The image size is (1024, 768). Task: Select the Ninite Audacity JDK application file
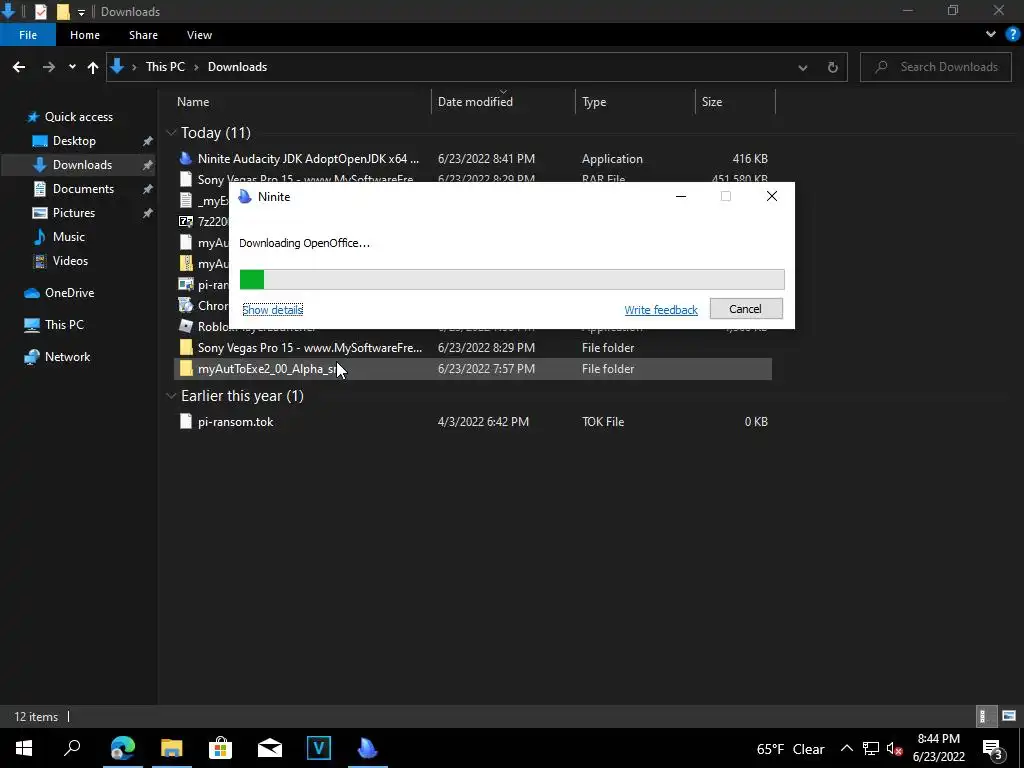[x=473, y=159]
